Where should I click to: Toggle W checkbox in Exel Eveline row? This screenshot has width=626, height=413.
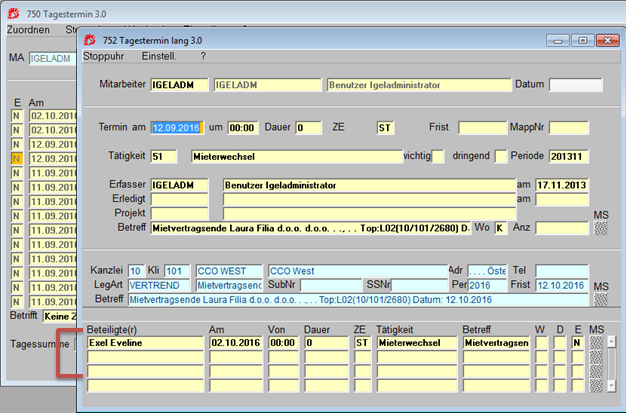point(541,343)
